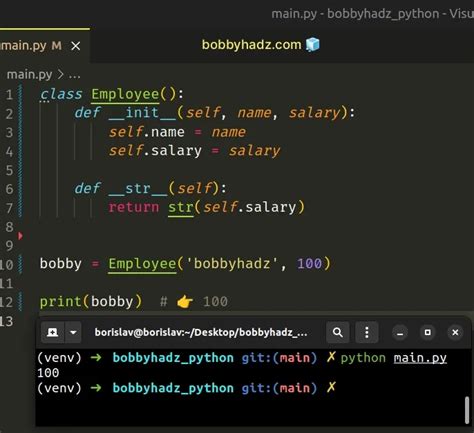Click the breadcrumb chevron separator
474x433 pixels.
pyautogui.click(x=60, y=75)
